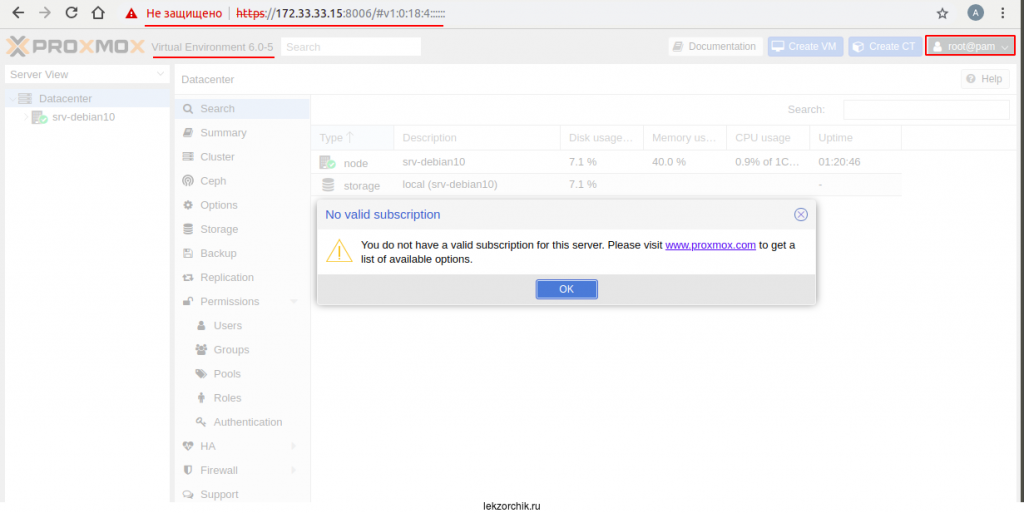
Task: Click OK in the subscription dialog
Action: point(566,289)
